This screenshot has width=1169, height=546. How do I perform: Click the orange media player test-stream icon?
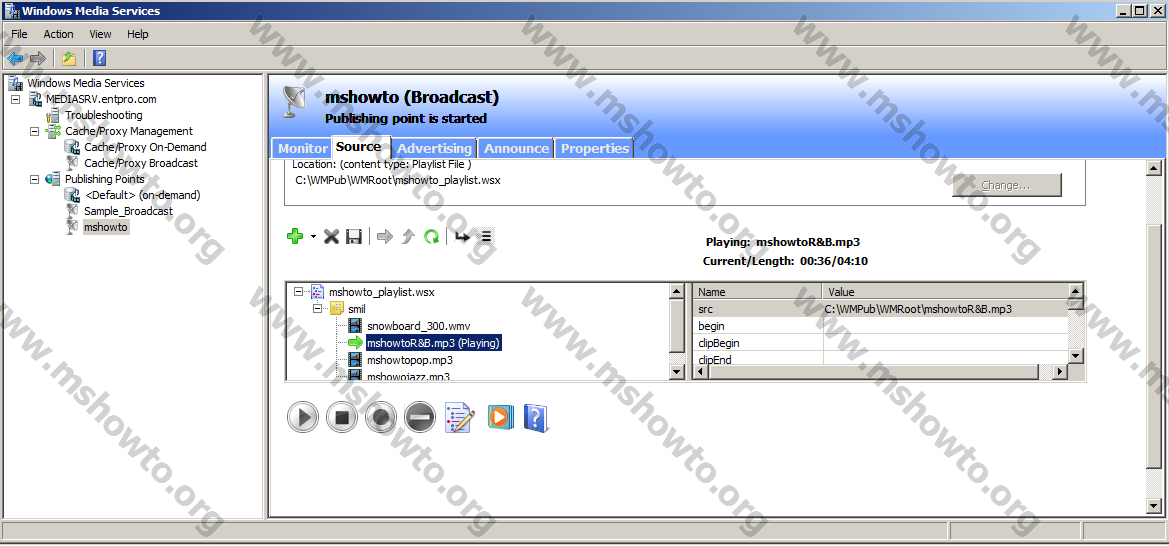(500, 416)
